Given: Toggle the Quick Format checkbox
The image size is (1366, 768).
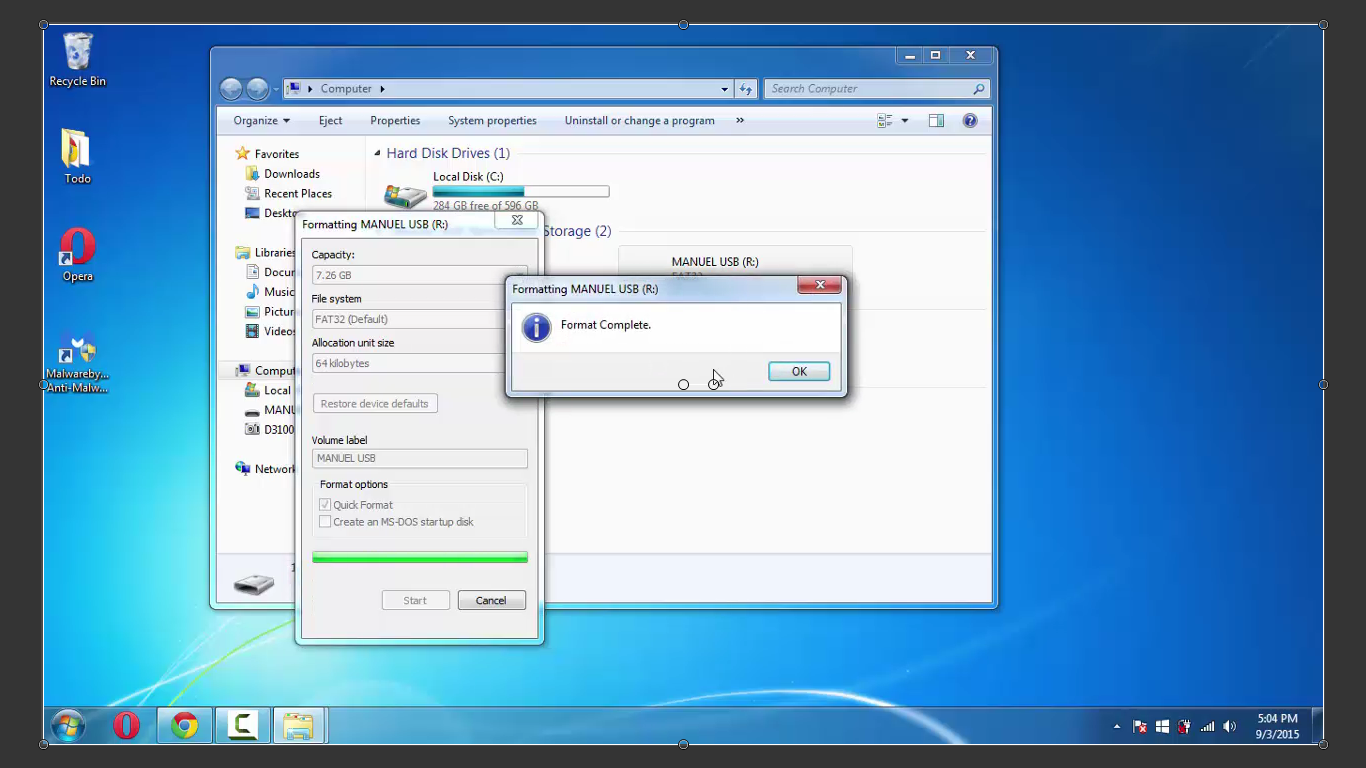Looking at the screenshot, I should pyautogui.click(x=325, y=505).
